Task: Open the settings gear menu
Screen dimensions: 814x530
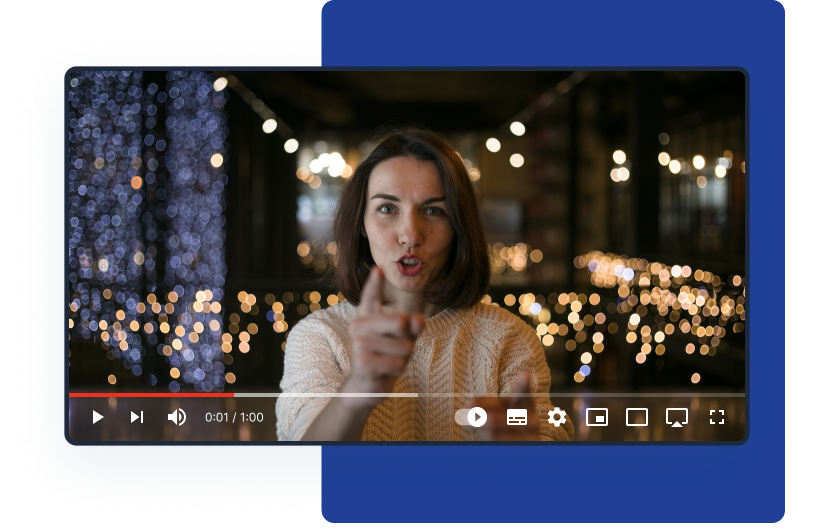Action: [557, 417]
